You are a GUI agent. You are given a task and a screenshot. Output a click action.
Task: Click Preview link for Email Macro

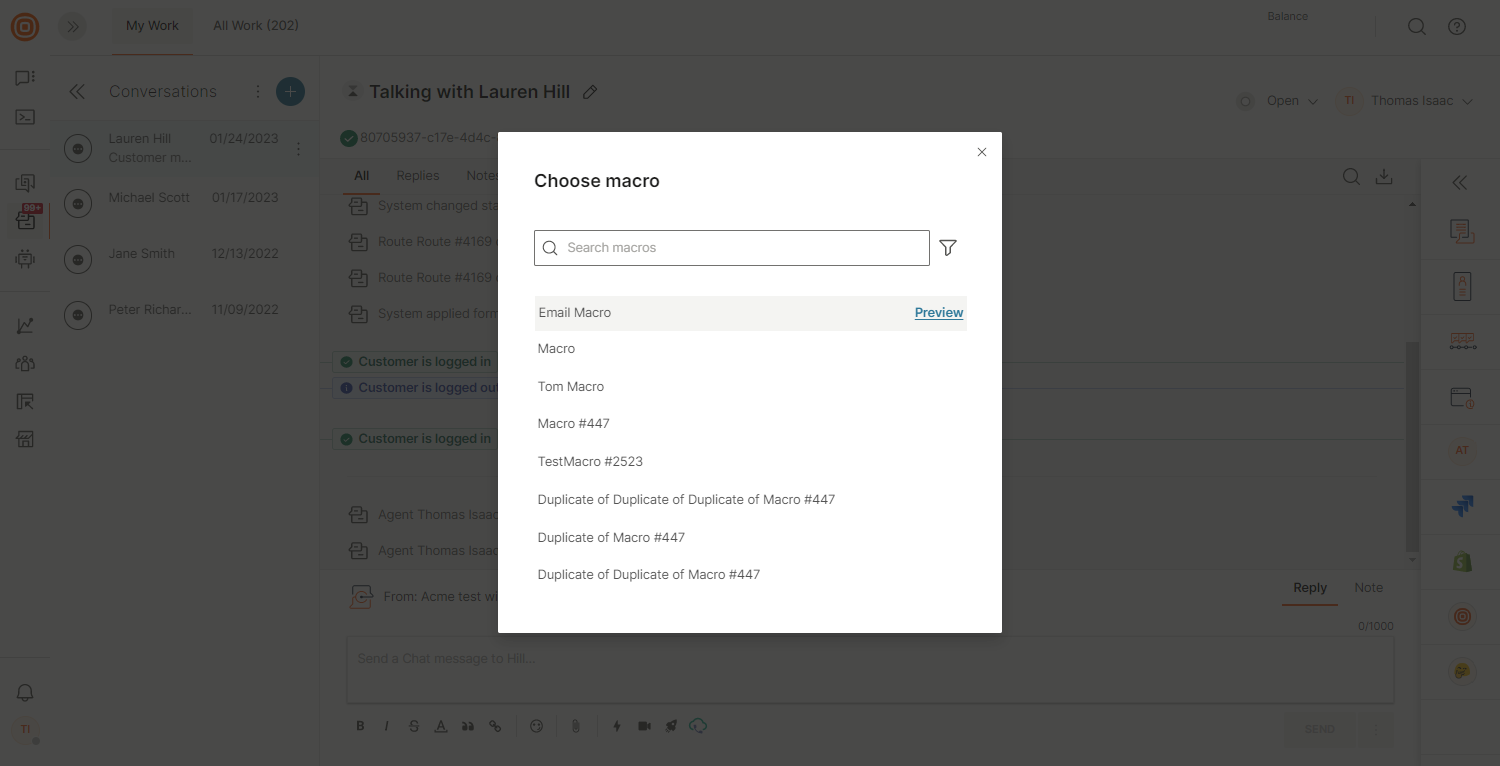[x=938, y=313]
